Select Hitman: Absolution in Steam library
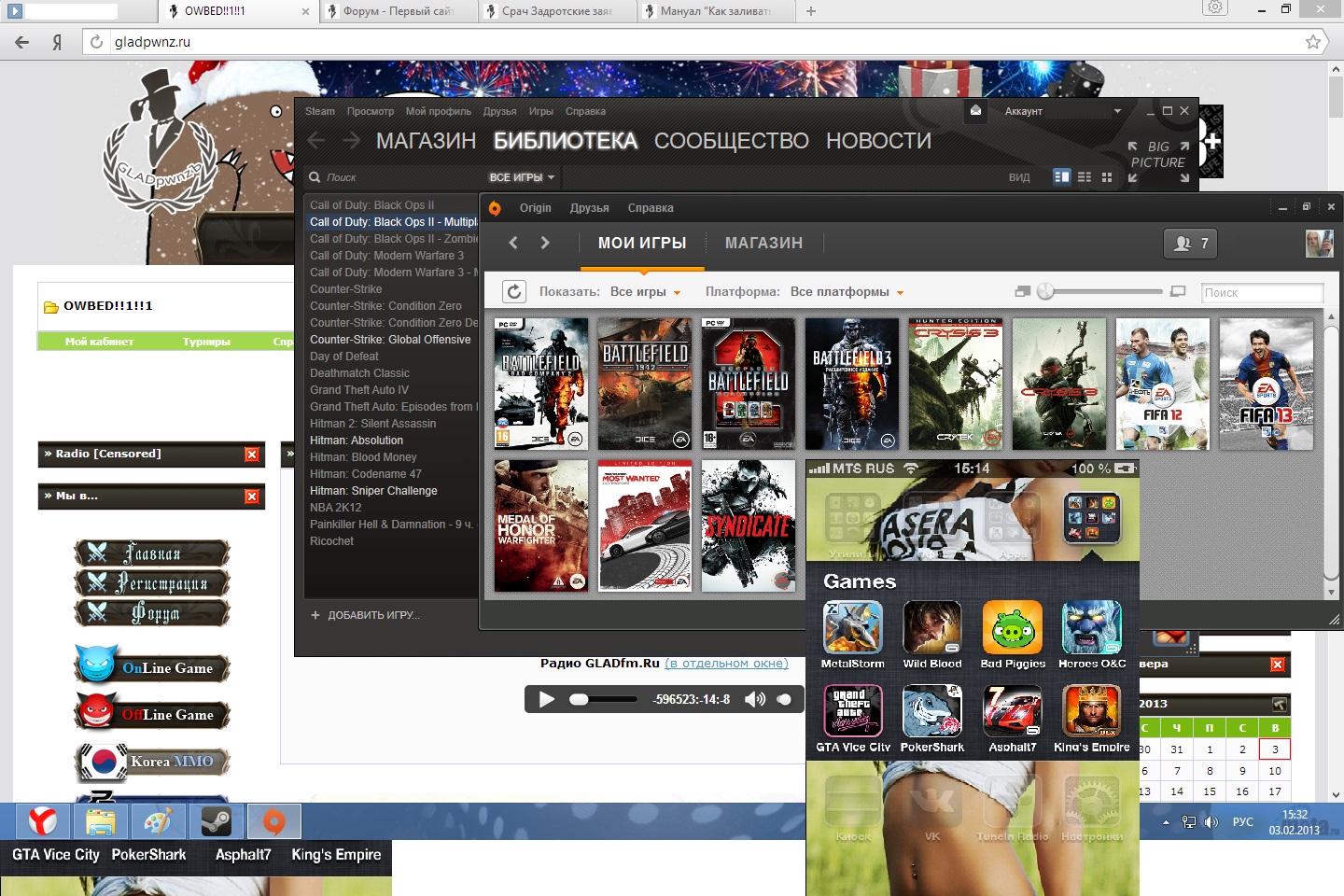The image size is (1344, 896). click(357, 441)
